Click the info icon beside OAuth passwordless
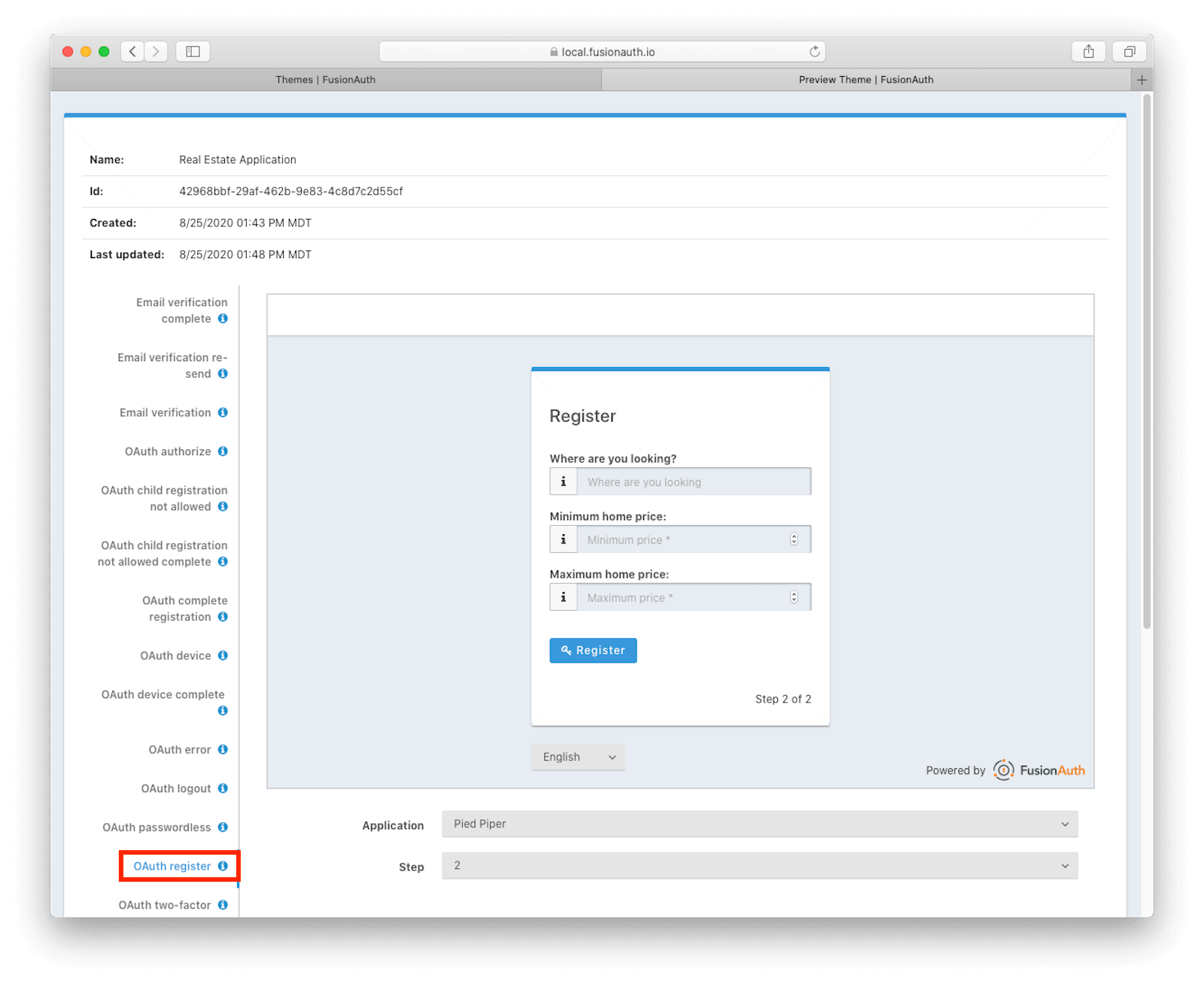This screenshot has width=1204, height=984. [x=223, y=827]
